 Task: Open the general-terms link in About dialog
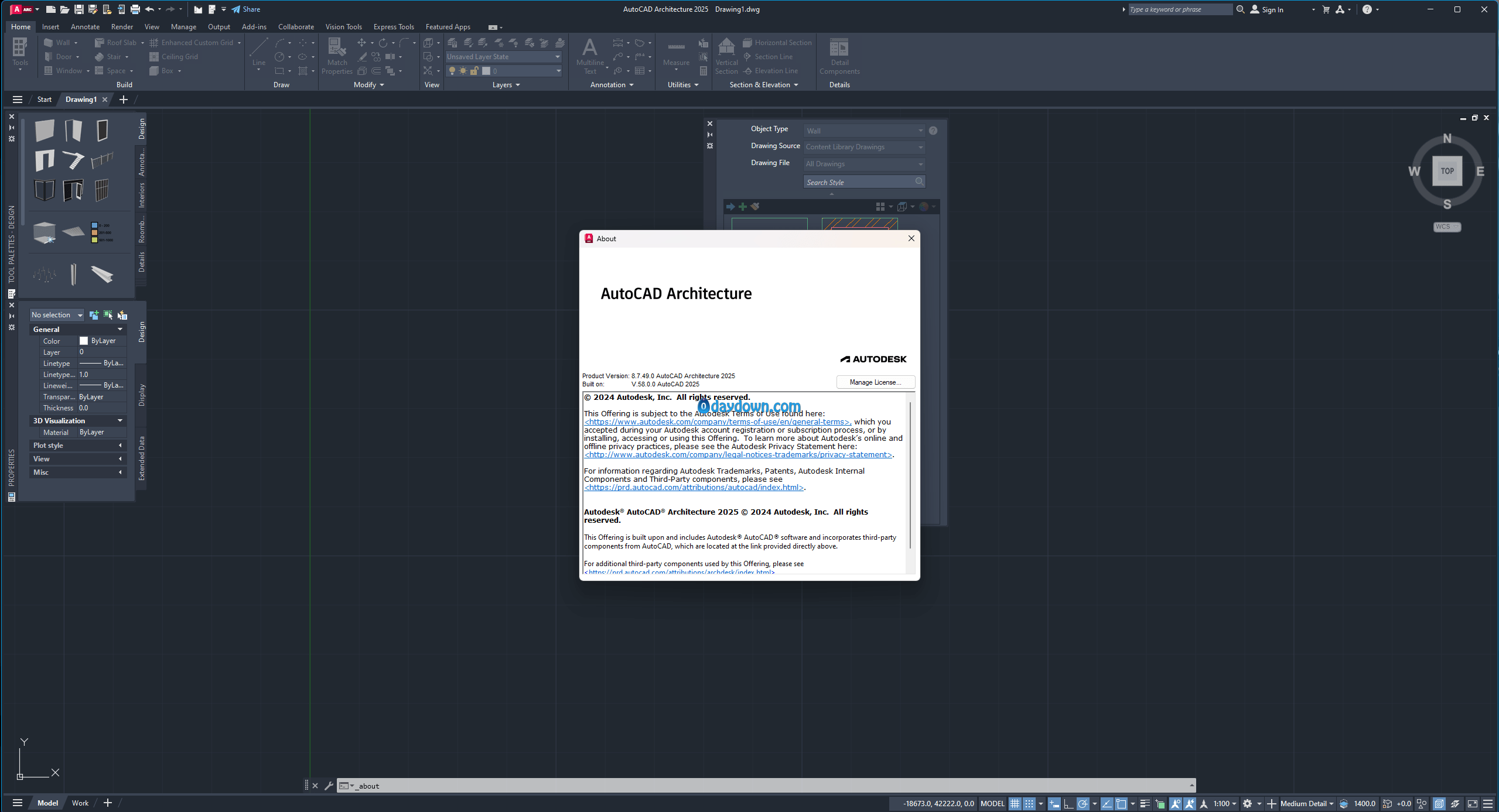pos(717,422)
